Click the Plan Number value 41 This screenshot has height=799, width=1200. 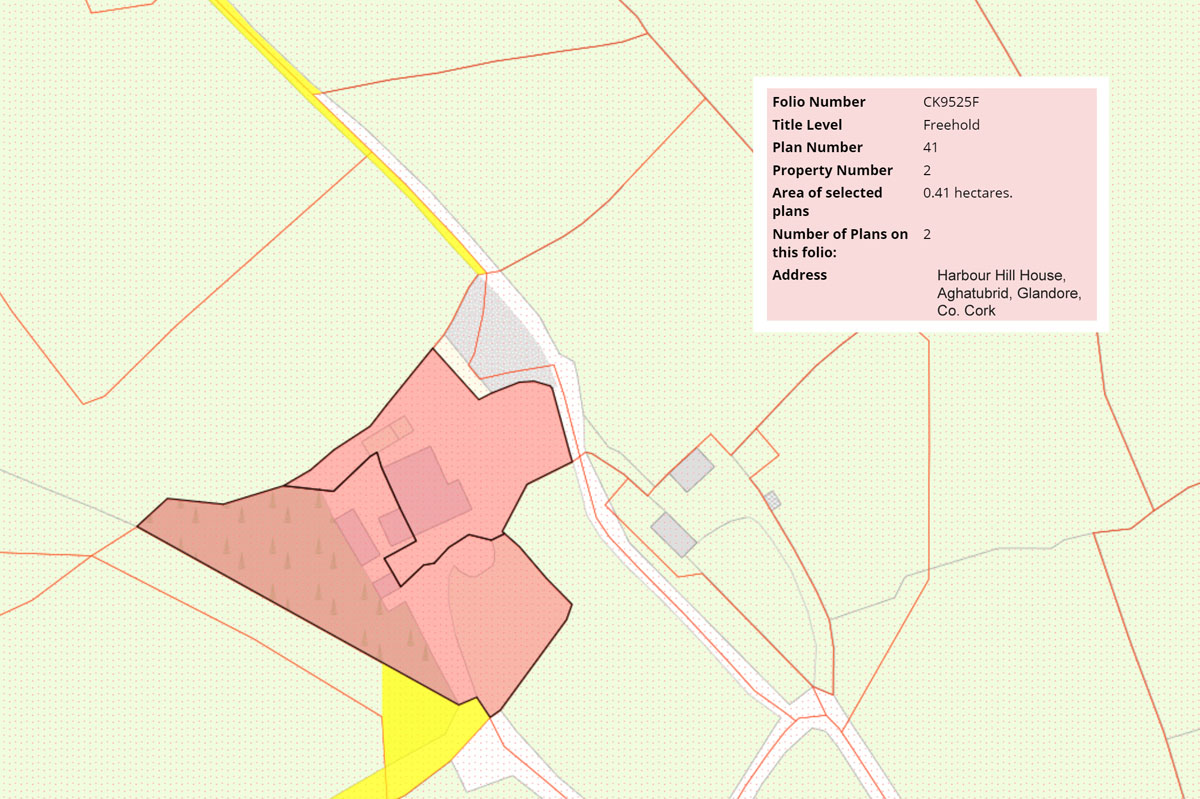click(931, 148)
